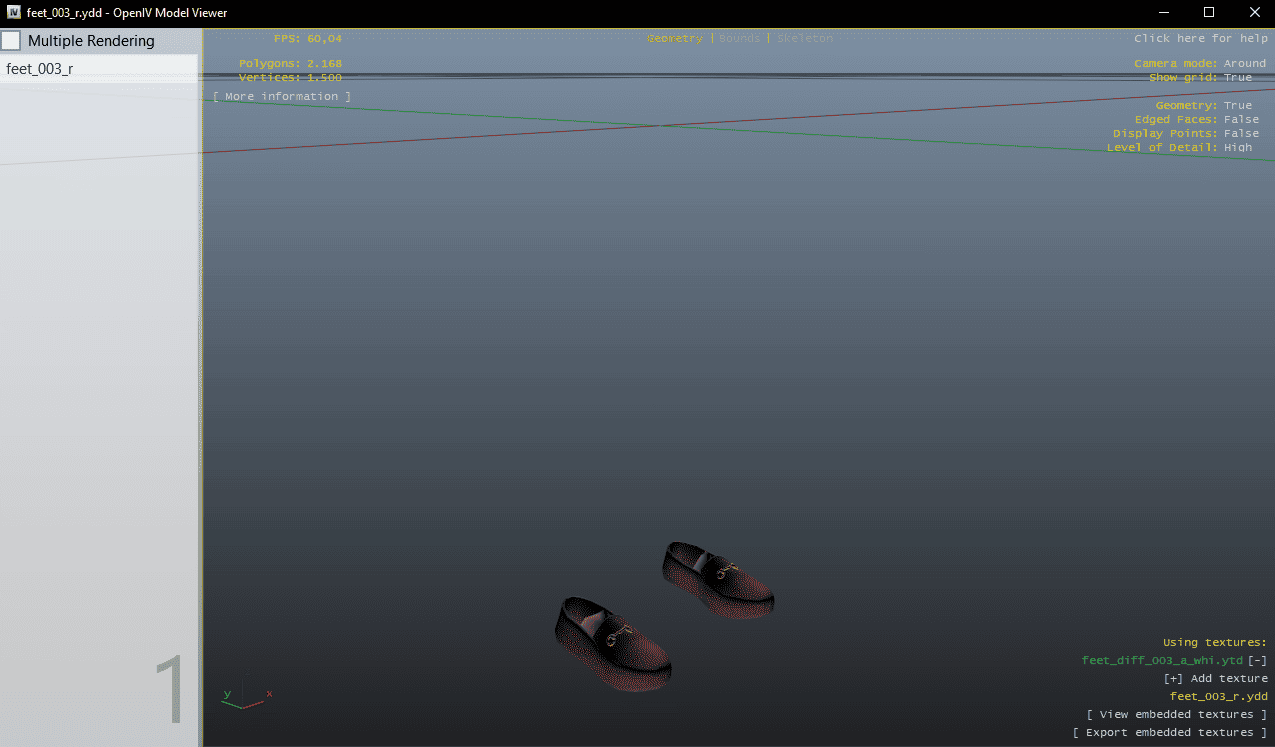
Task: Toggle the Geometry True setting
Action: [1237, 105]
